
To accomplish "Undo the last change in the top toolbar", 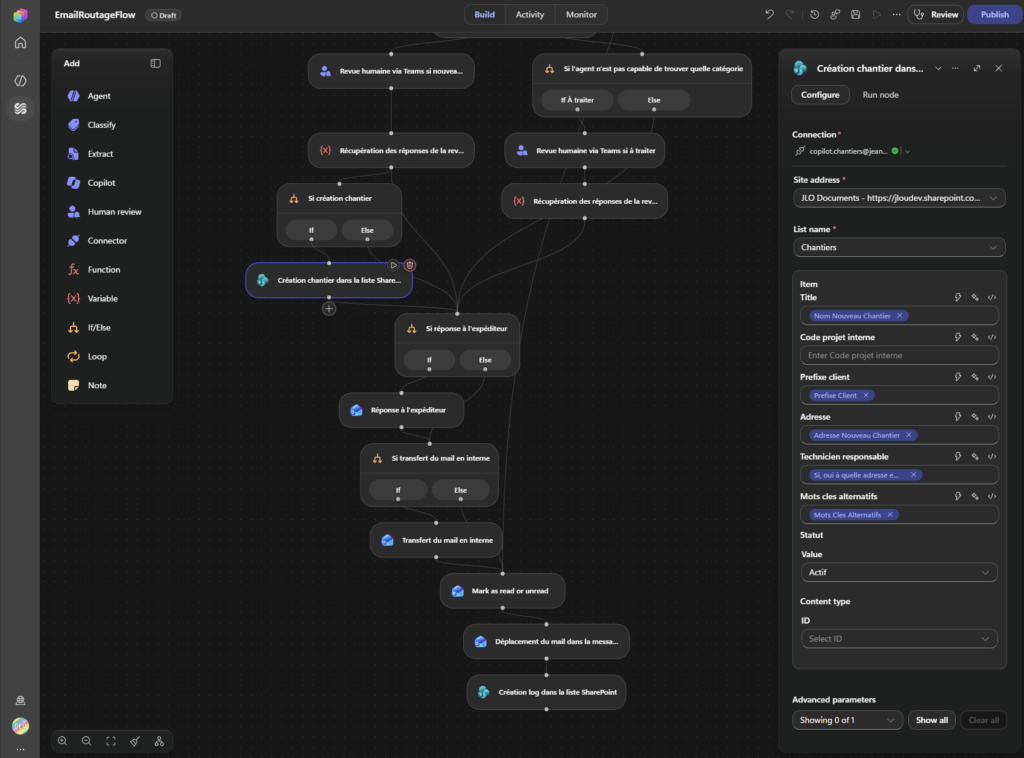I will (x=769, y=14).
